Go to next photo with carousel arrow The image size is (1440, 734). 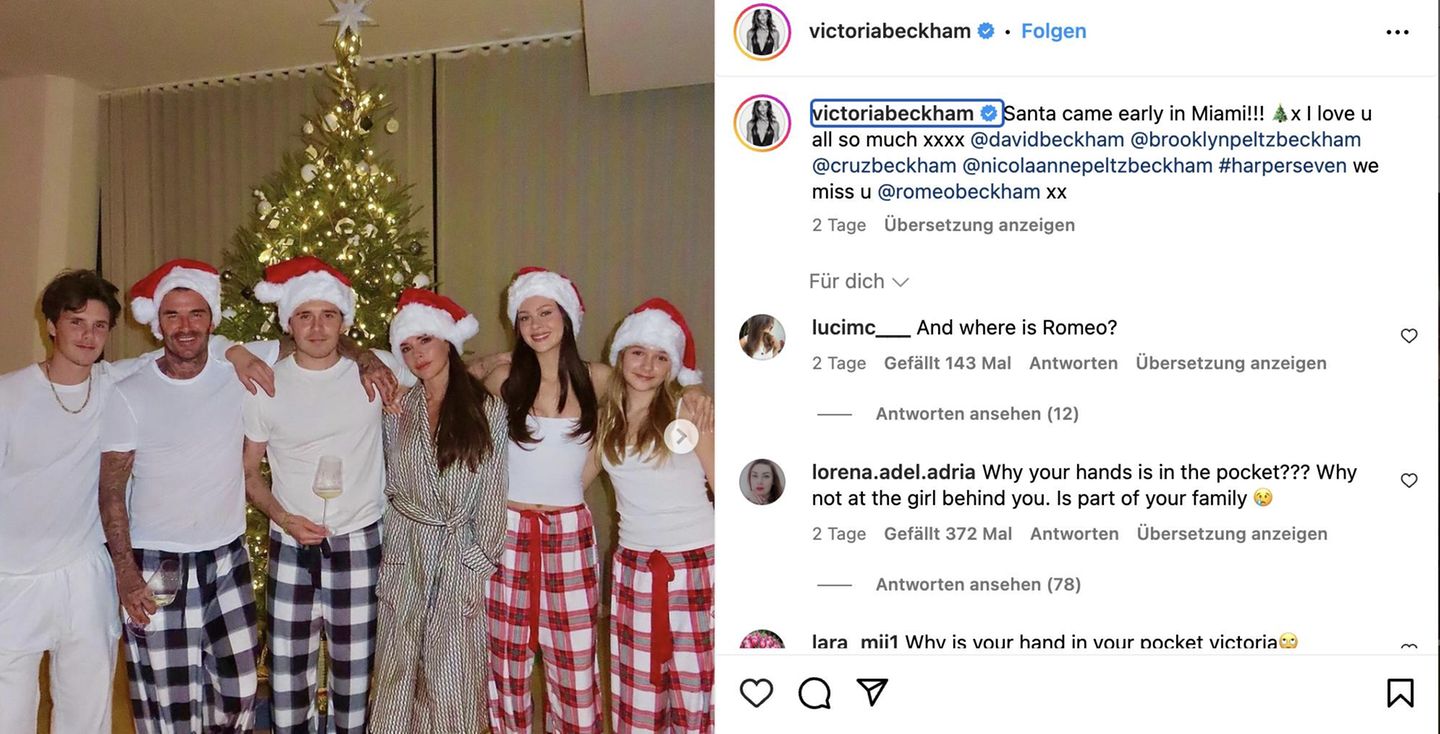click(681, 436)
